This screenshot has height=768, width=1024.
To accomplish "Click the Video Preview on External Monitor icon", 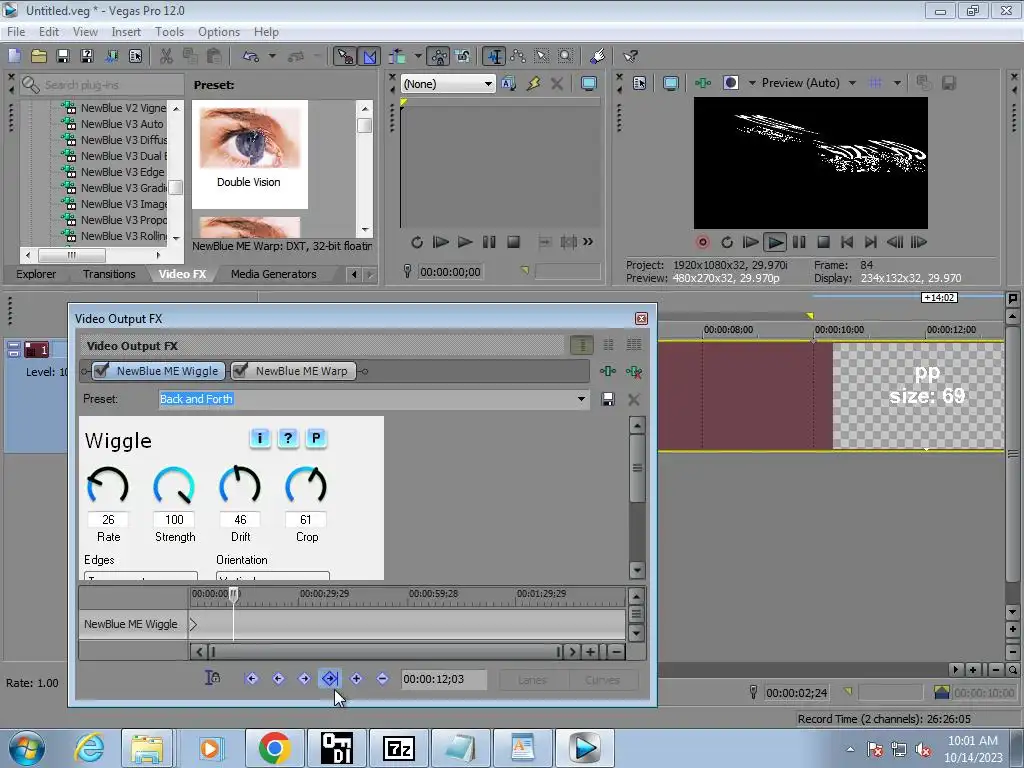I will click(x=671, y=83).
